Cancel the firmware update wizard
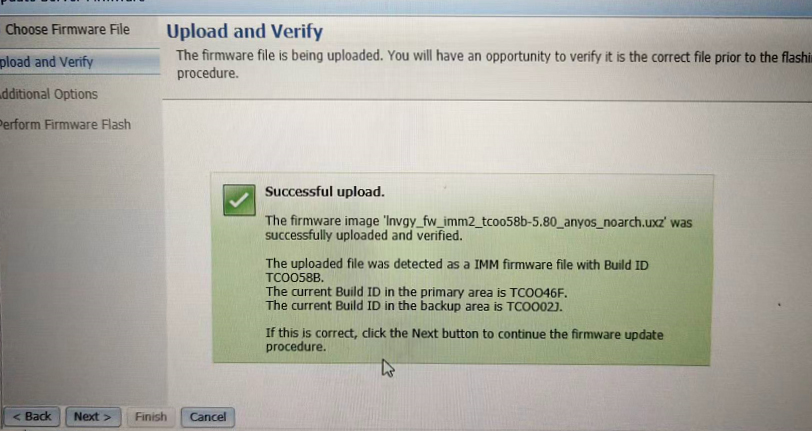The width and height of the screenshot is (812, 431). pyautogui.click(x=208, y=417)
